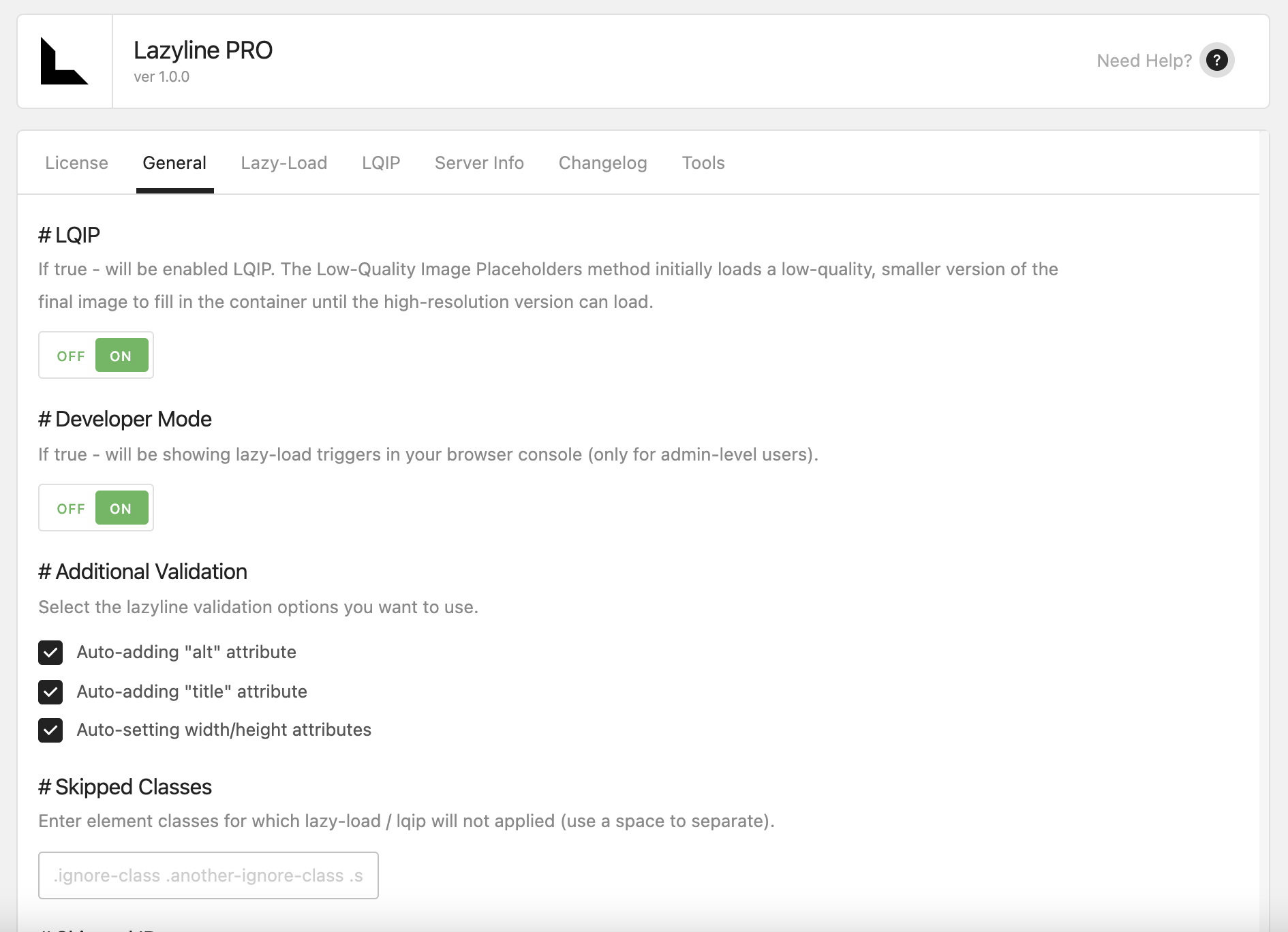Open the Lazy-Load tab
The image size is (1288, 932).
tap(283, 163)
